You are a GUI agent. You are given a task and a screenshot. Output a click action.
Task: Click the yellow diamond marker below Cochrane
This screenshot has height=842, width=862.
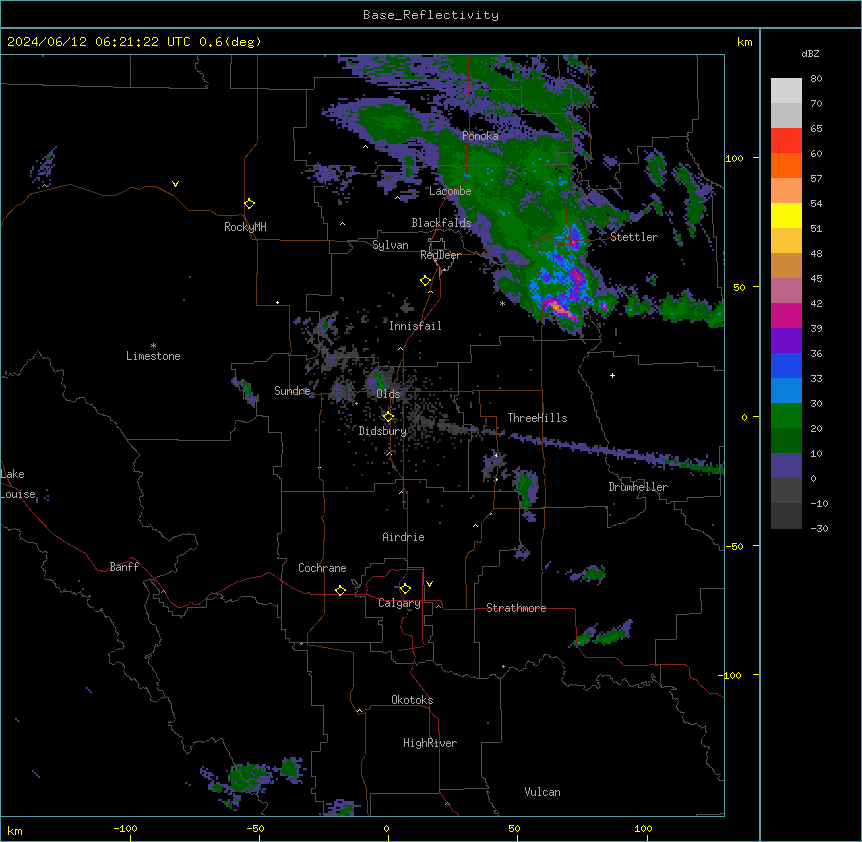tap(340, 590)
